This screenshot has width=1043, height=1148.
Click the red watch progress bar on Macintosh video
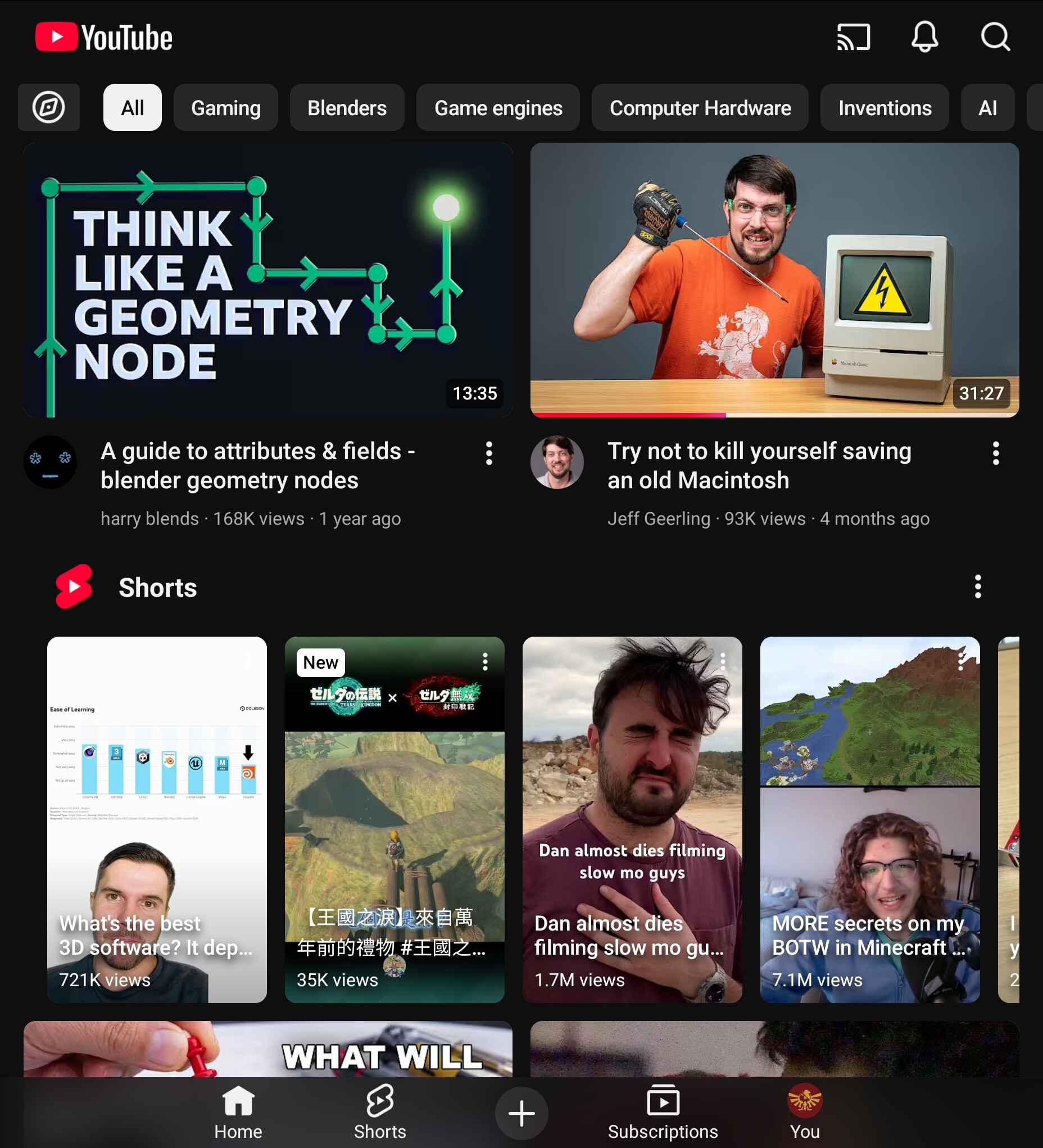tap(628, 415)
